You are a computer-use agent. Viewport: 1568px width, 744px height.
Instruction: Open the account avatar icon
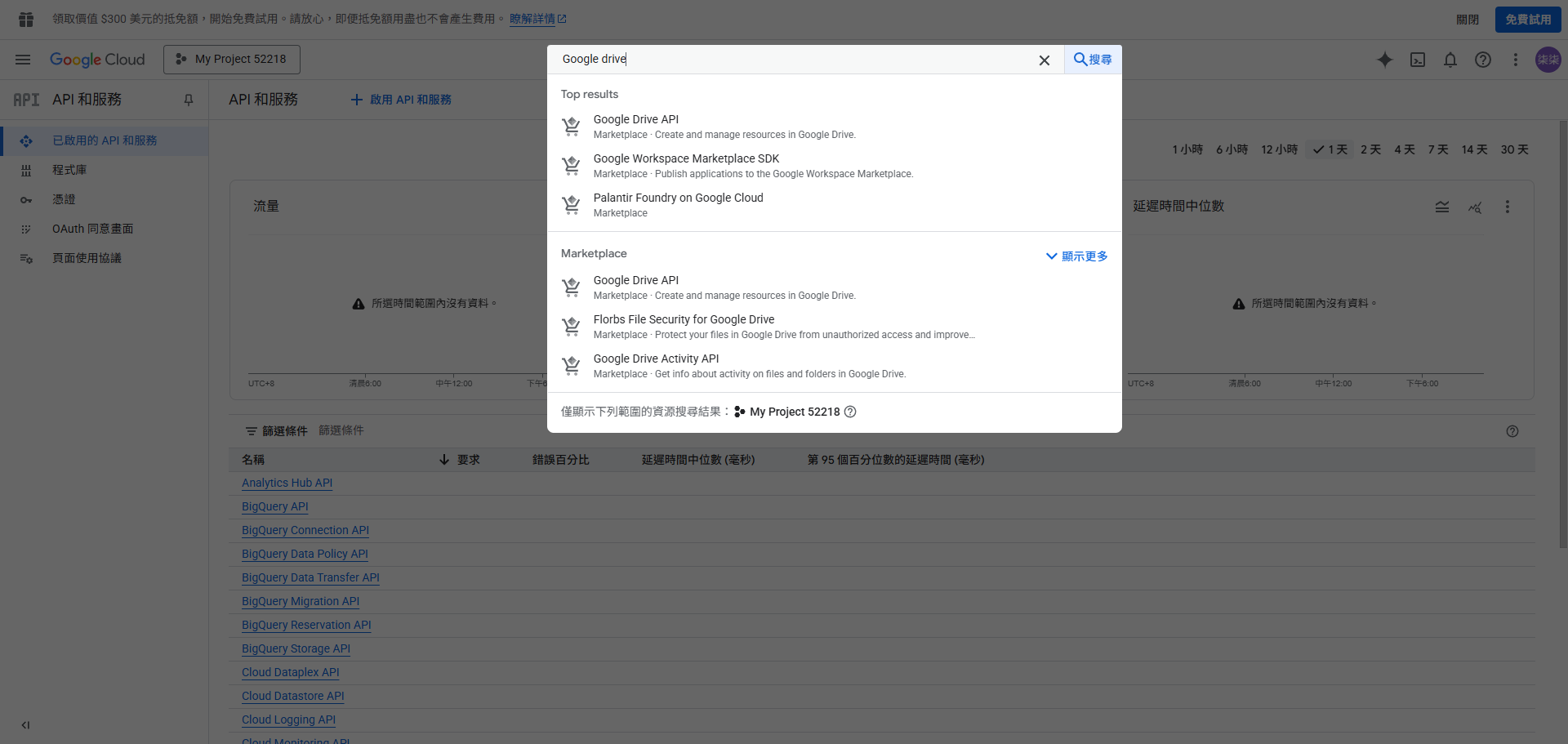point(1548,59)
